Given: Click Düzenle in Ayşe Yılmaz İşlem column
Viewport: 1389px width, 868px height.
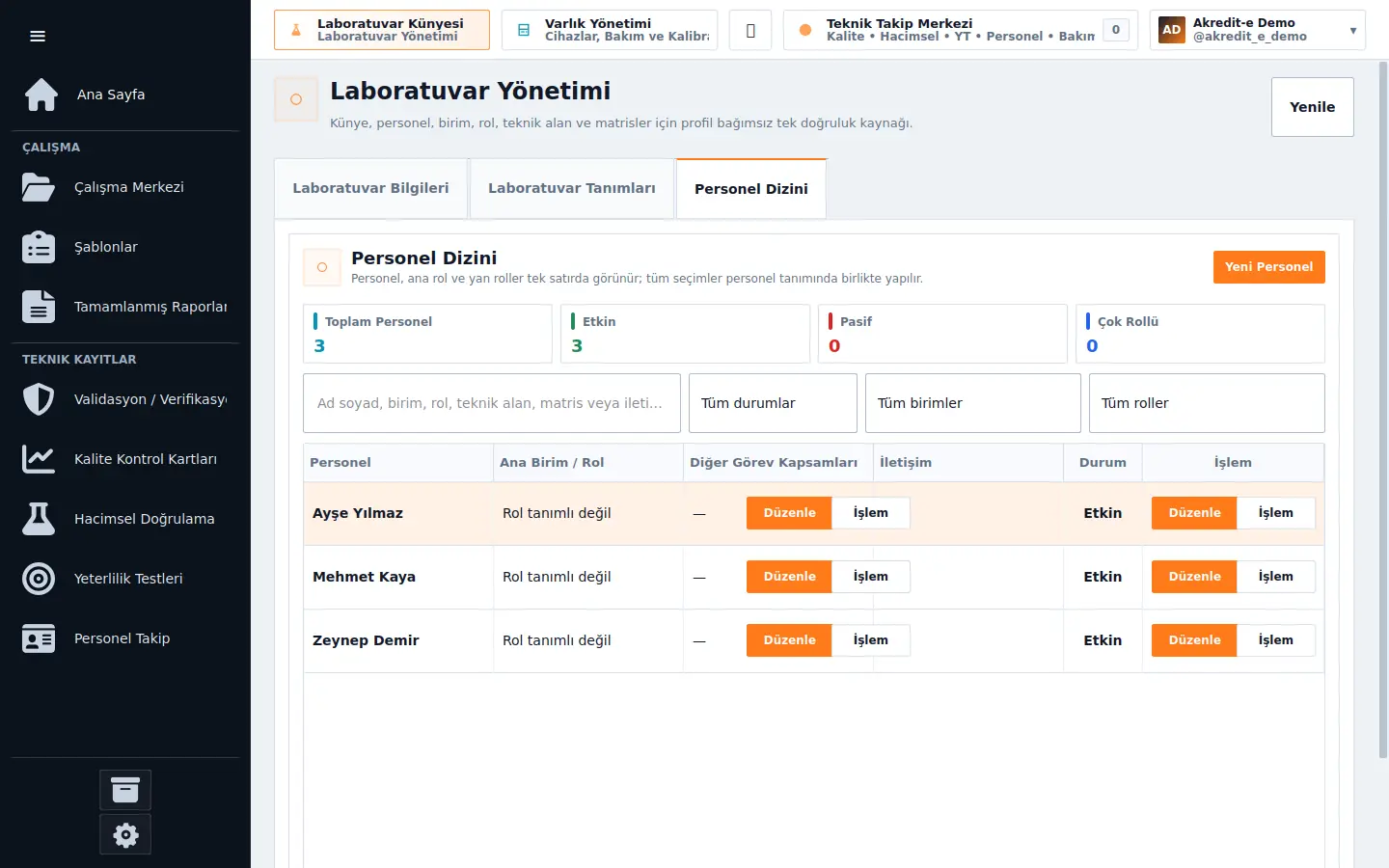Looking at the screenshot, I should click(x=1194, y=513).
